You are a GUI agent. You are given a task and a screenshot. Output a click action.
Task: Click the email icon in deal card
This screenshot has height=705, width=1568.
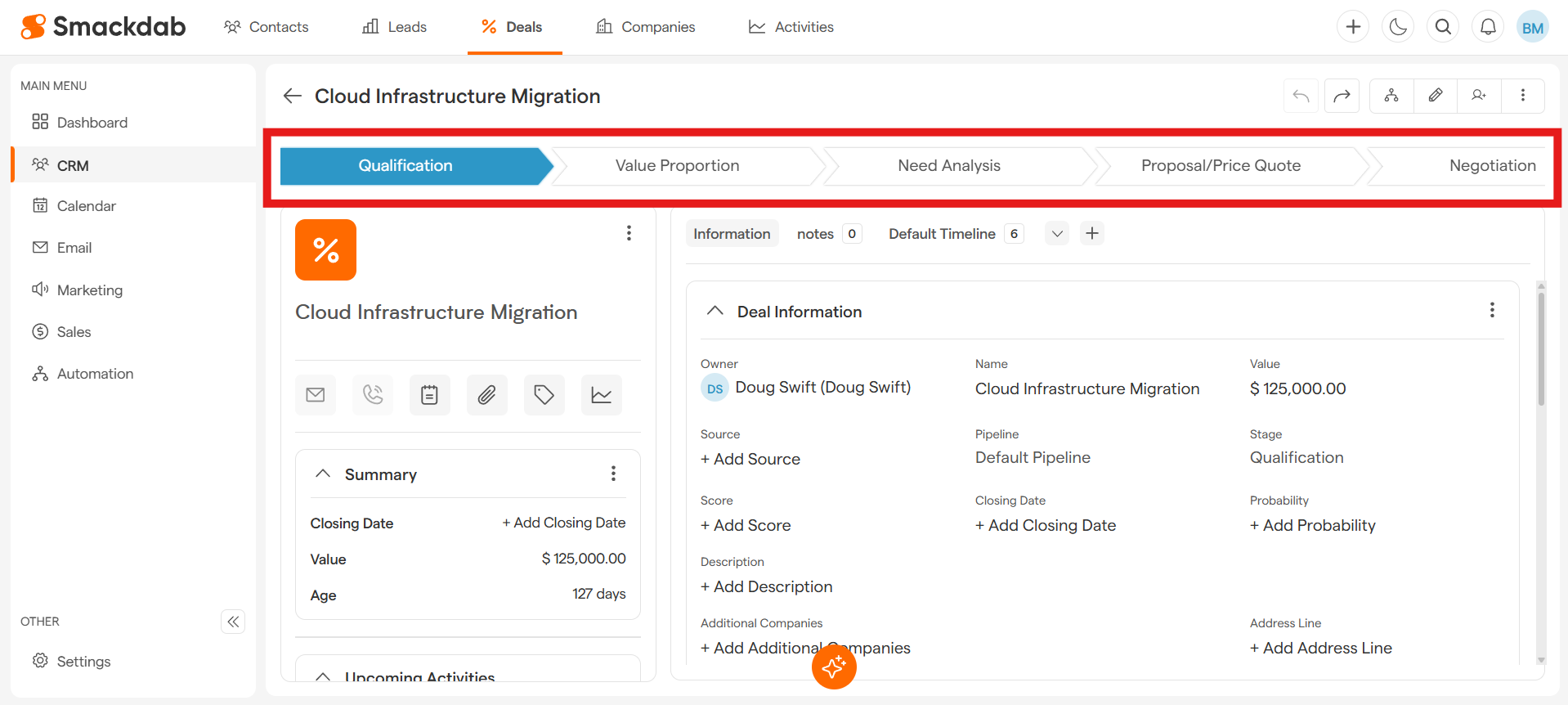(x=315, y=395)
